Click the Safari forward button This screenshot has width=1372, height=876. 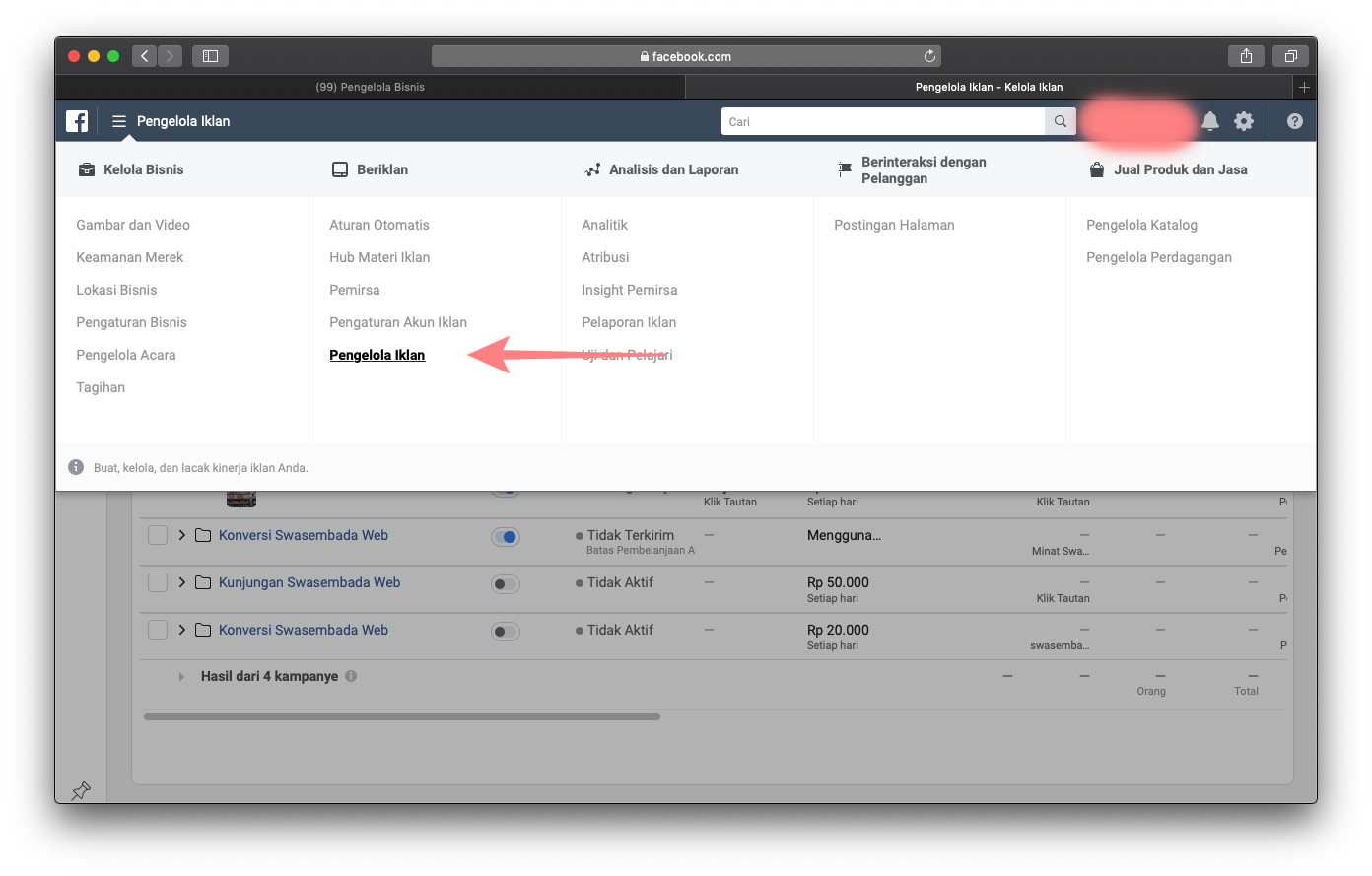click(x=170, y=56)
